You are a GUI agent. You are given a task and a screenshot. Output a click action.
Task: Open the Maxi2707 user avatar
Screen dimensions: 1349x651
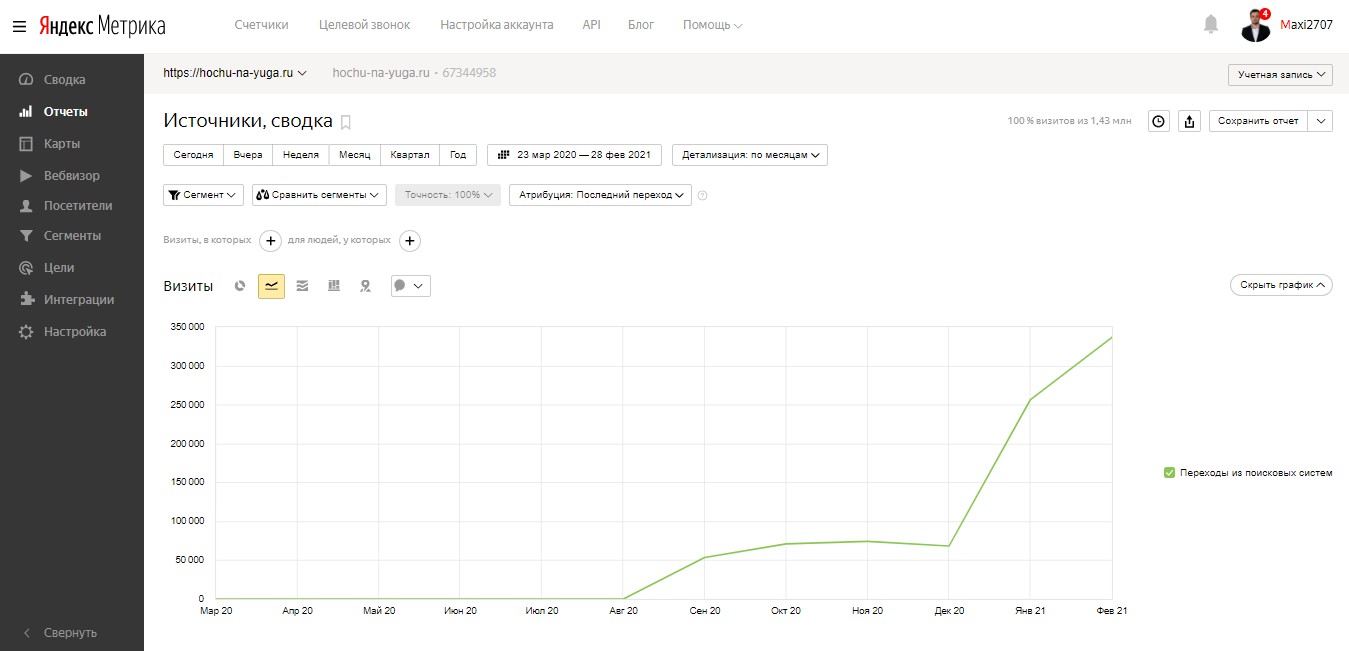(x=1256, y=26)
